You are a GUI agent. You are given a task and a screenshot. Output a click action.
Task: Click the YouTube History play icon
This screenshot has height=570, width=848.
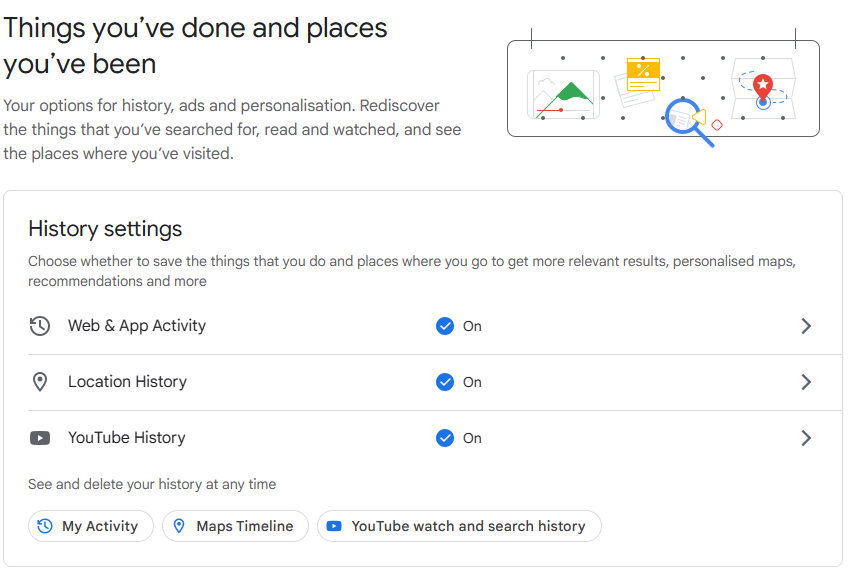39,438
